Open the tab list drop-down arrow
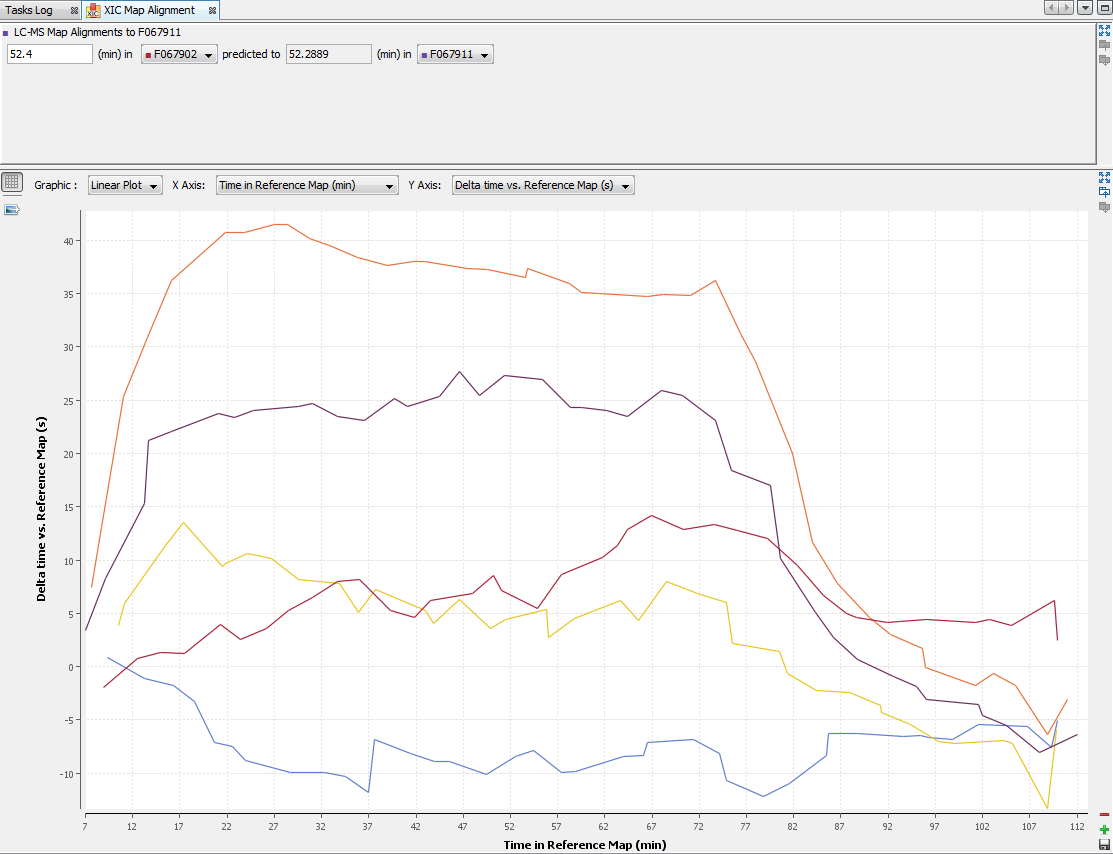1113x854 pixels. tap(1085, 8)
